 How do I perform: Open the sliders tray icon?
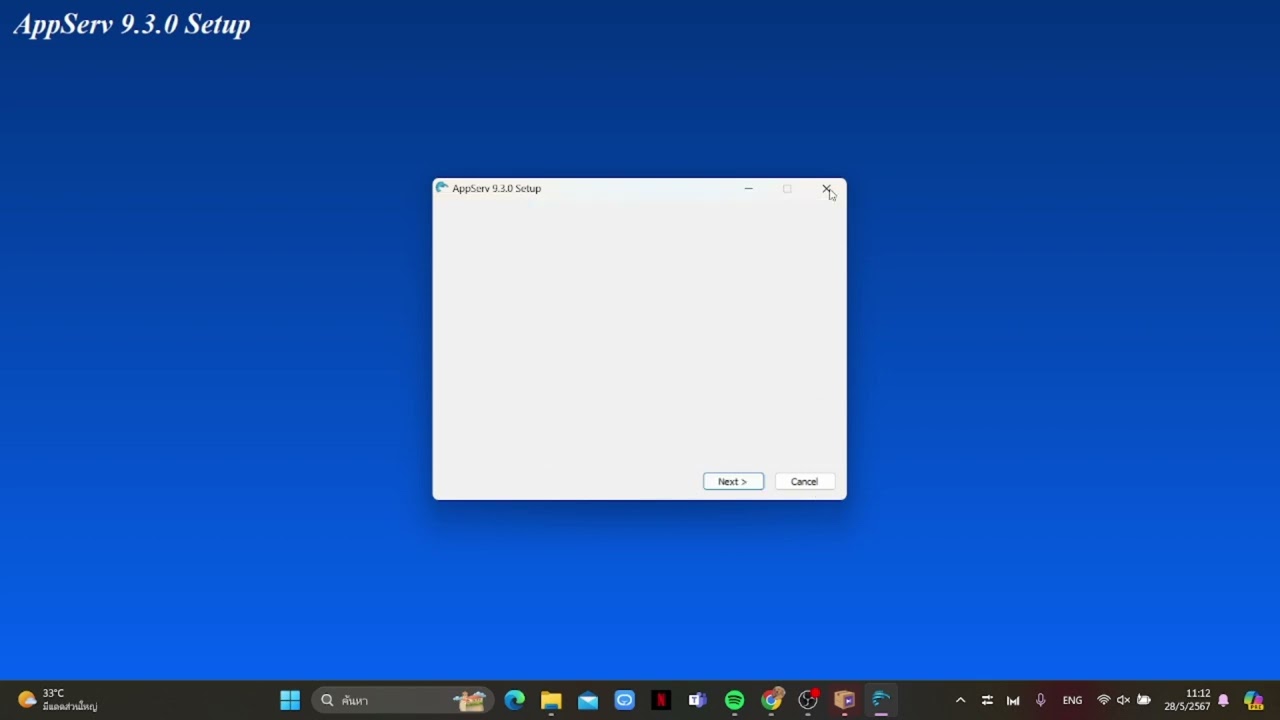[x=987, y=700]
